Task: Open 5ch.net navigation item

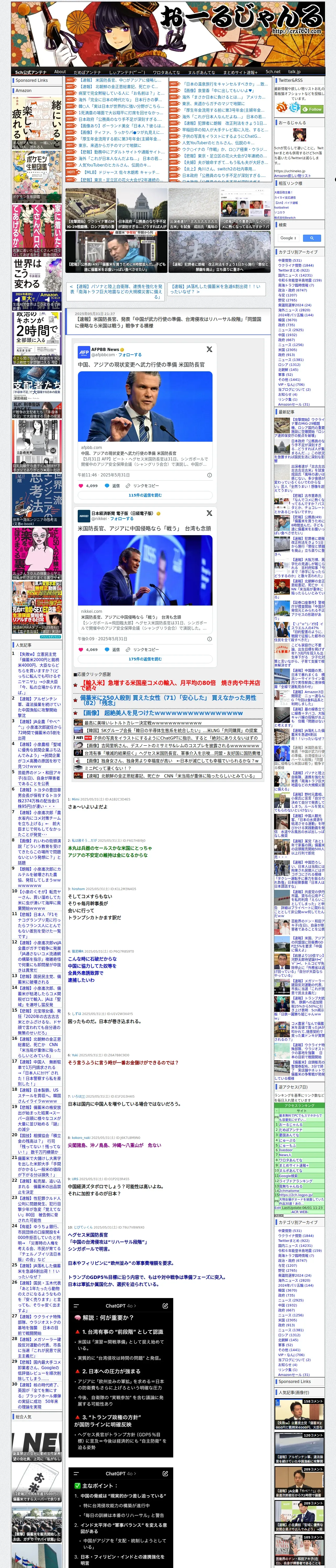Action: coord(273,72)
